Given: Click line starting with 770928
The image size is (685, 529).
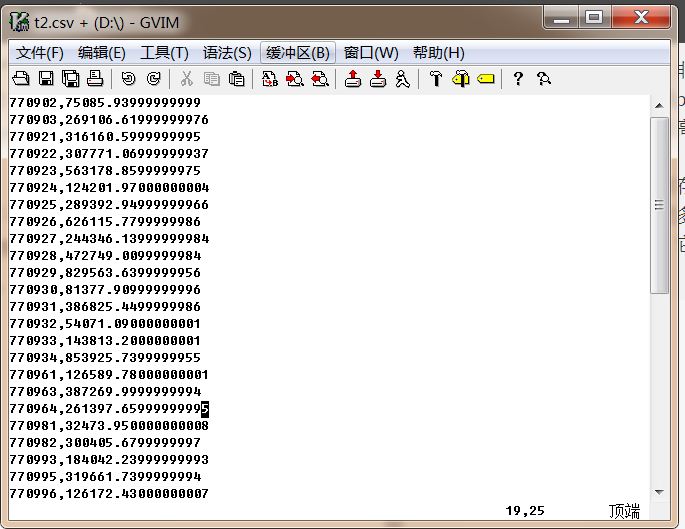Looking at the screenshot, I should point(105,256).
